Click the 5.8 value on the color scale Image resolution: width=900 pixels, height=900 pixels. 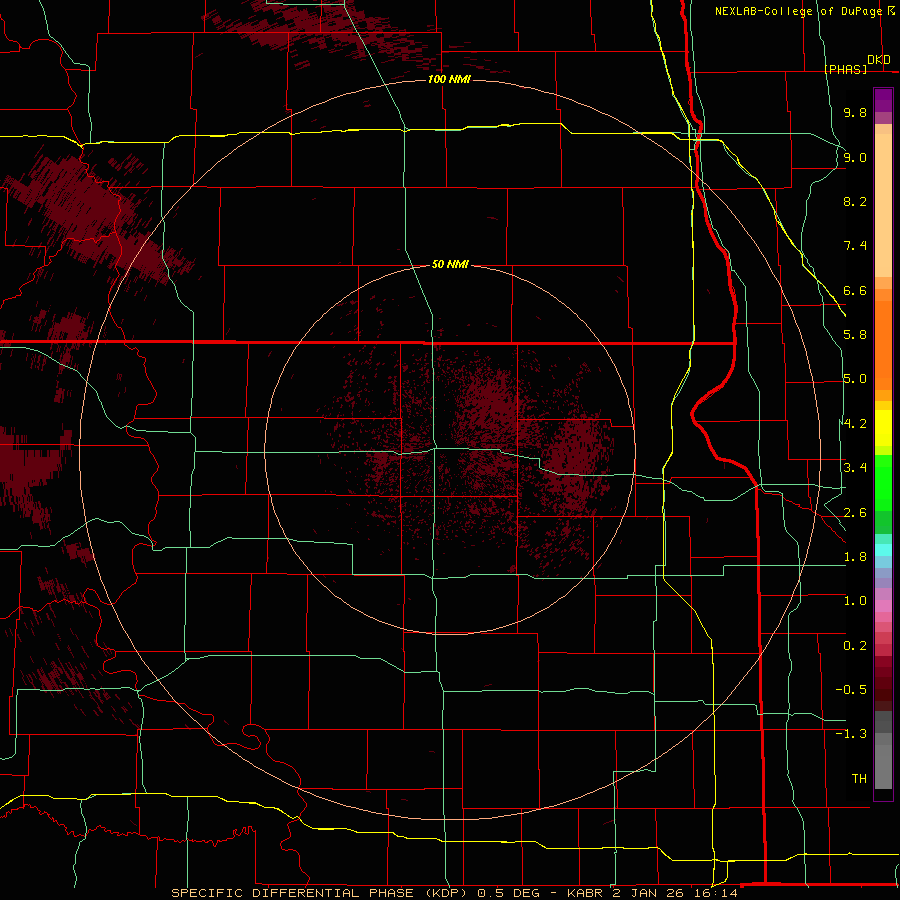click(855, 335)
